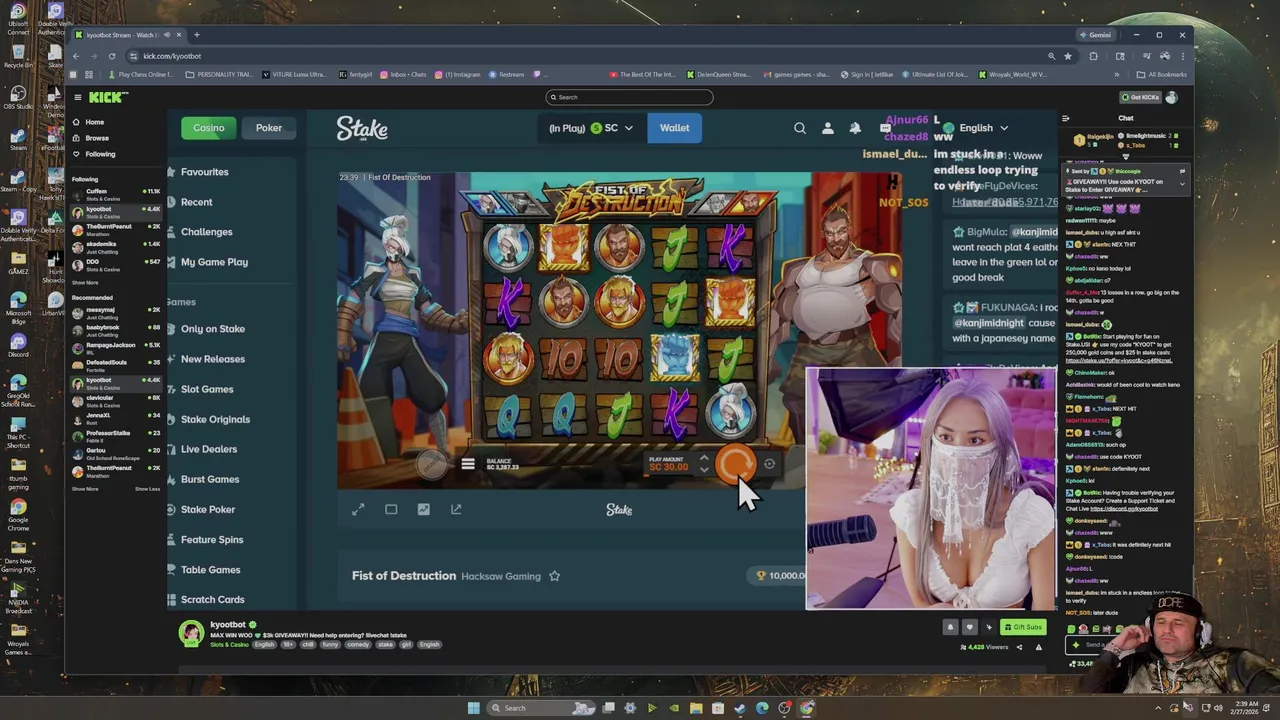Viewport: 1280px width, 720px height.
Task: Open Hacksaw Gaming provider link
Action: [500, 576]
